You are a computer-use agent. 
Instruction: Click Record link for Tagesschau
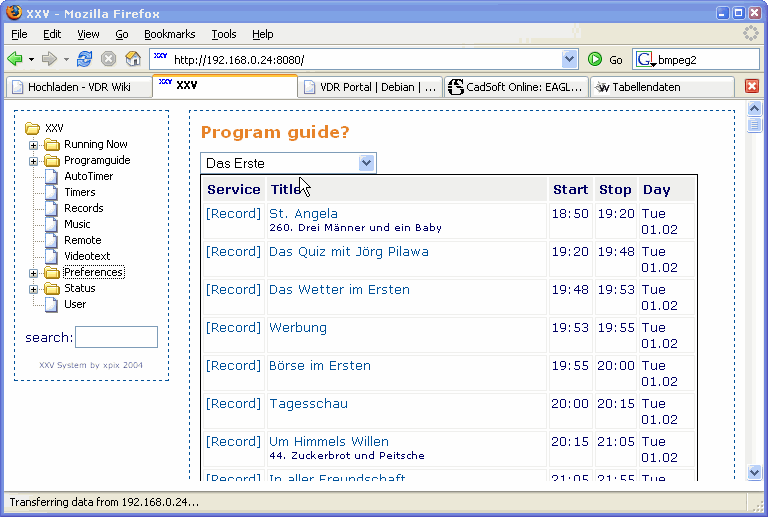(x=233, y=404)
